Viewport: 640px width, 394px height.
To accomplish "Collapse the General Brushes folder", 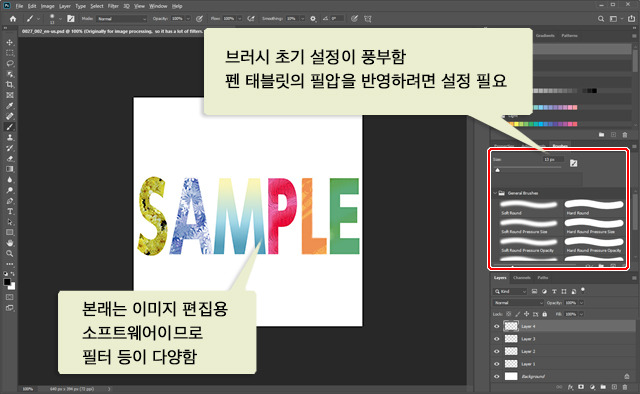I will [495, 193].
